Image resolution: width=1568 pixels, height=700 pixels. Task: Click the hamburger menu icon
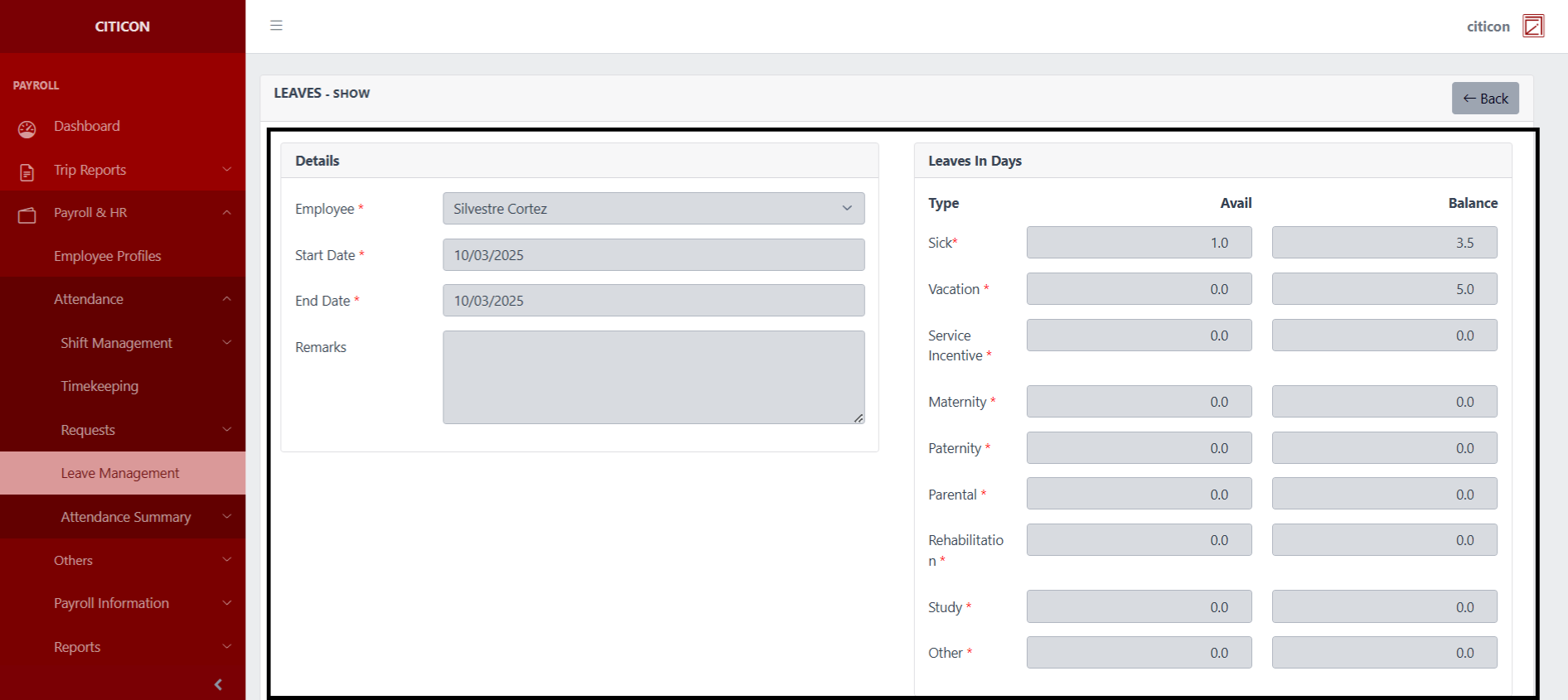coord(276,26)
